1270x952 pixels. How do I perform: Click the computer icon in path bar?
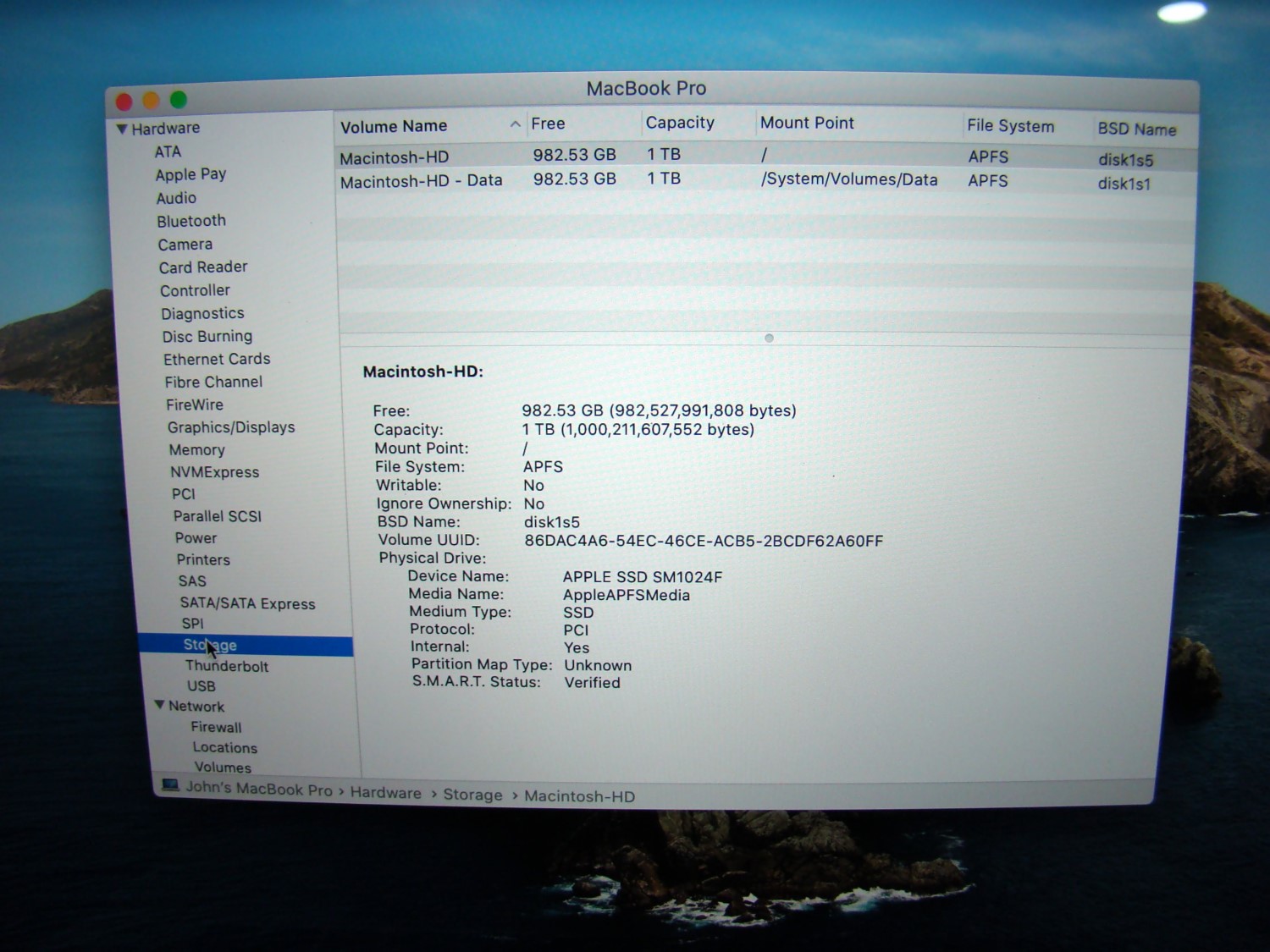(x=170, y=785)
